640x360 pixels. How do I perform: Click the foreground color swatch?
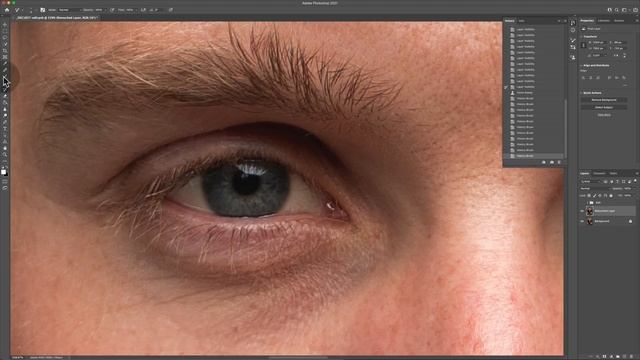click(3, 172)
